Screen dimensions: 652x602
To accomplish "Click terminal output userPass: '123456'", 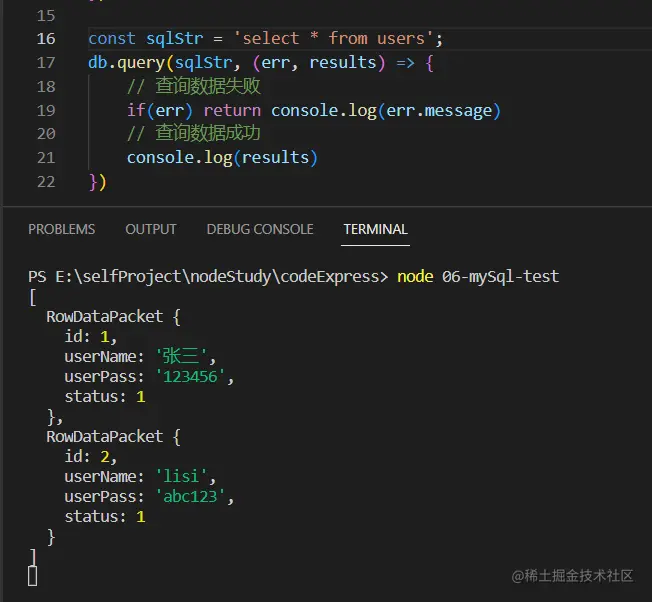I will coord(149,377).
